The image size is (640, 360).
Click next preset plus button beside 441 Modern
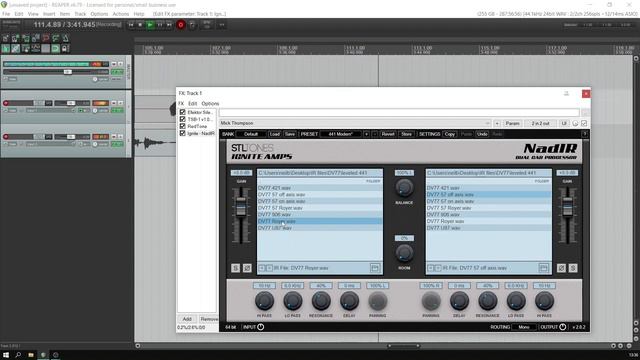pos(366,134)
